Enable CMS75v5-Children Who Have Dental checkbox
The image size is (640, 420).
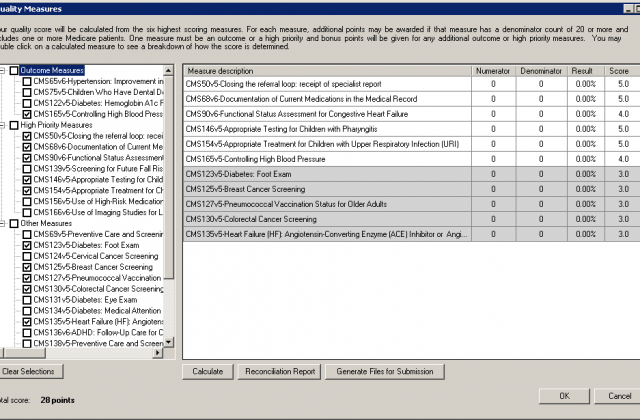click(27, 93)
